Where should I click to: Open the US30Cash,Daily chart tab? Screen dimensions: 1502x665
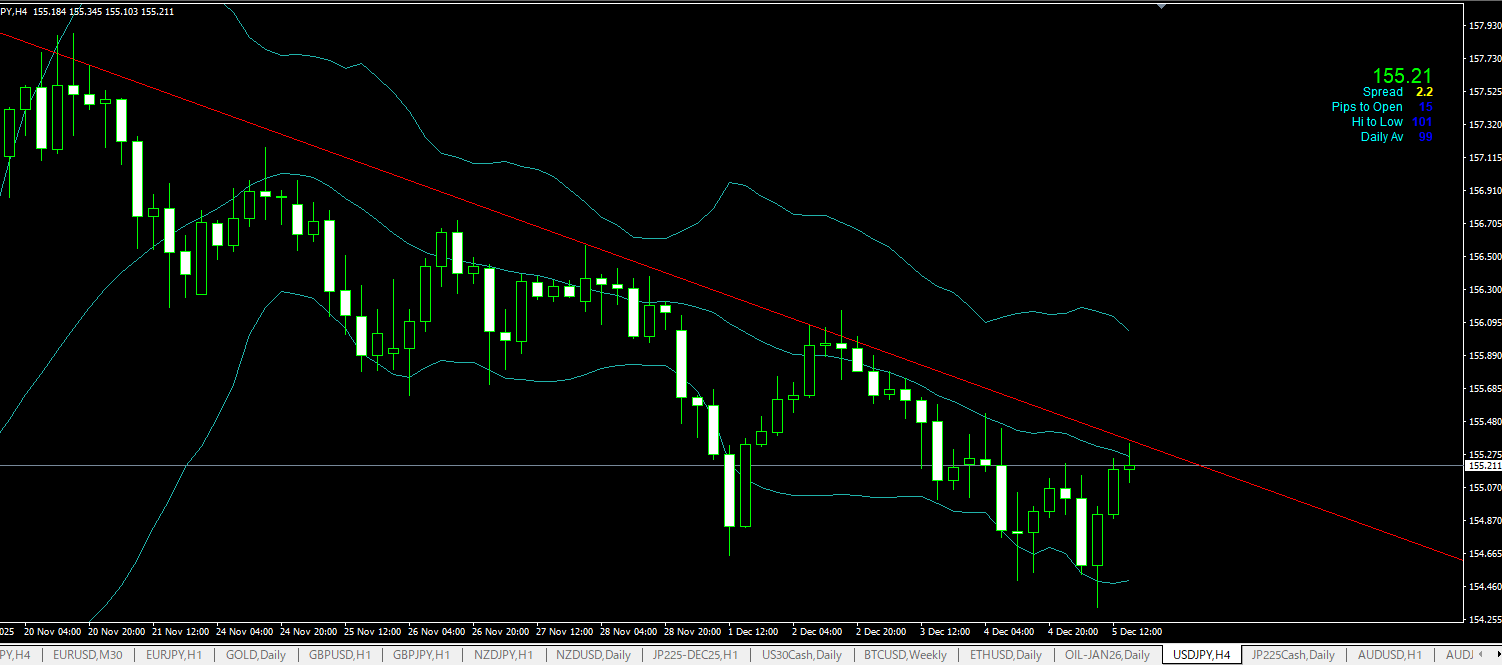pyautogui.click(x=801, y=655)
